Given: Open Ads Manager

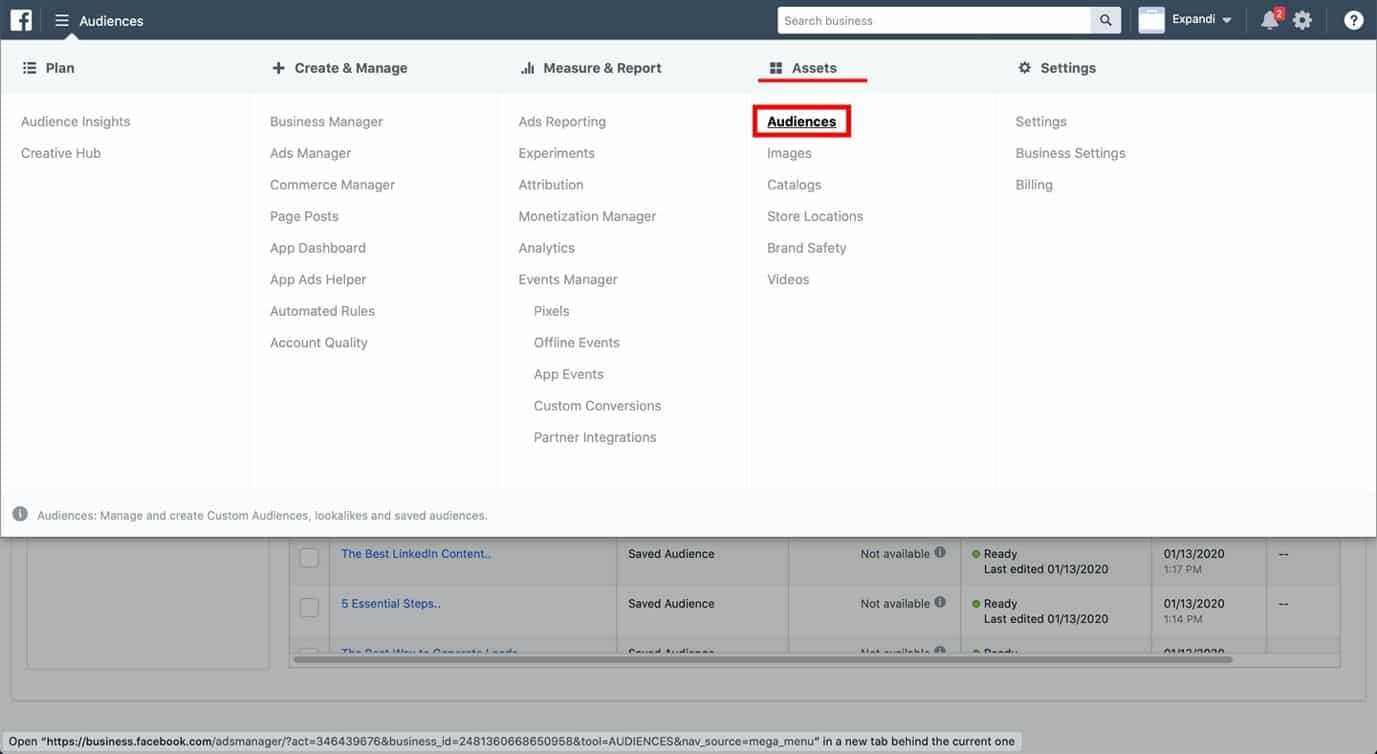Looking at the screenshot, I should [x=310, y=153].
